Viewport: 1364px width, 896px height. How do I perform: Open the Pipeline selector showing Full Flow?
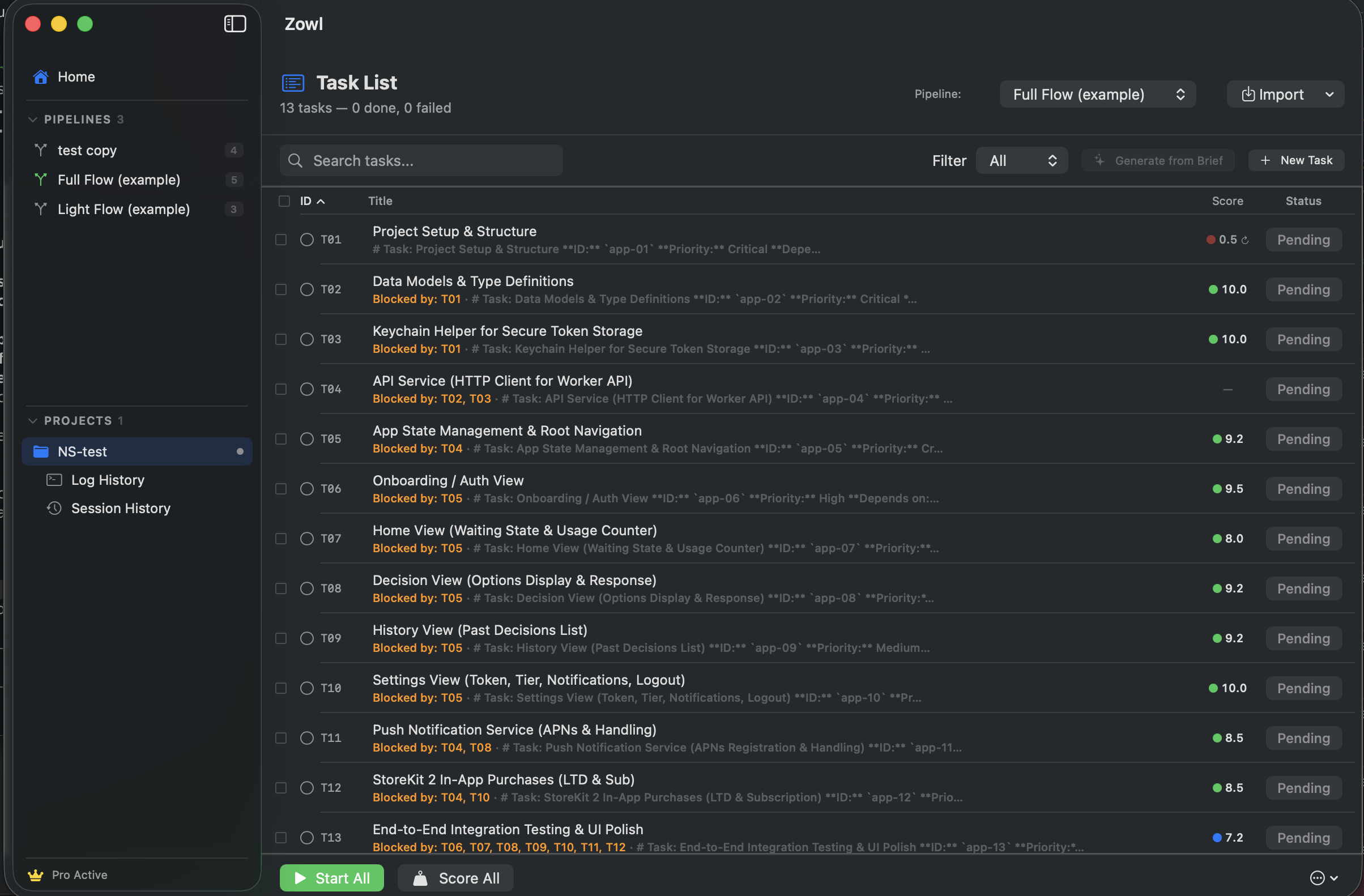pos(1097,94)
